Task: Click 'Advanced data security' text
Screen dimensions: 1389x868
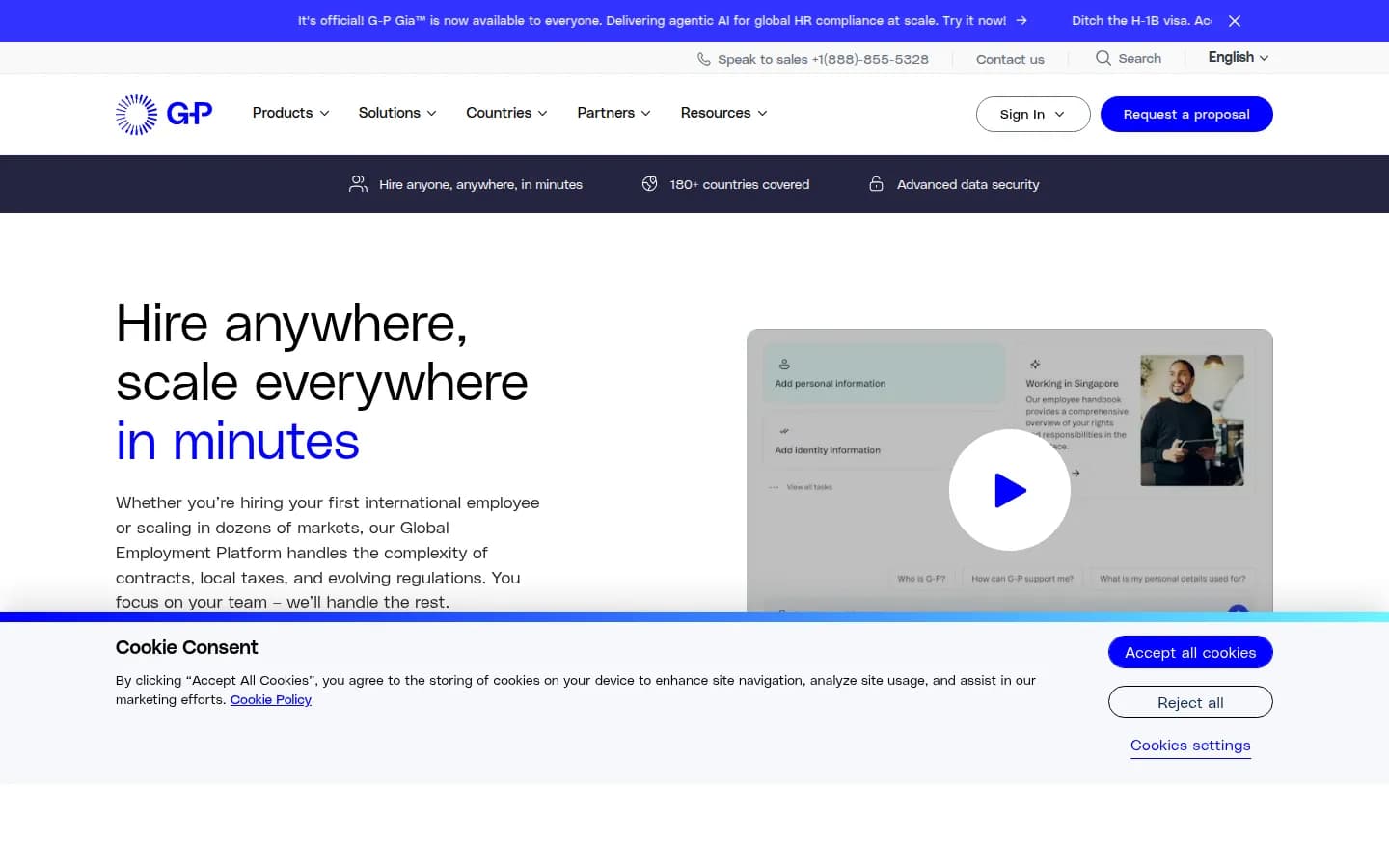Action: coord(968,184)
